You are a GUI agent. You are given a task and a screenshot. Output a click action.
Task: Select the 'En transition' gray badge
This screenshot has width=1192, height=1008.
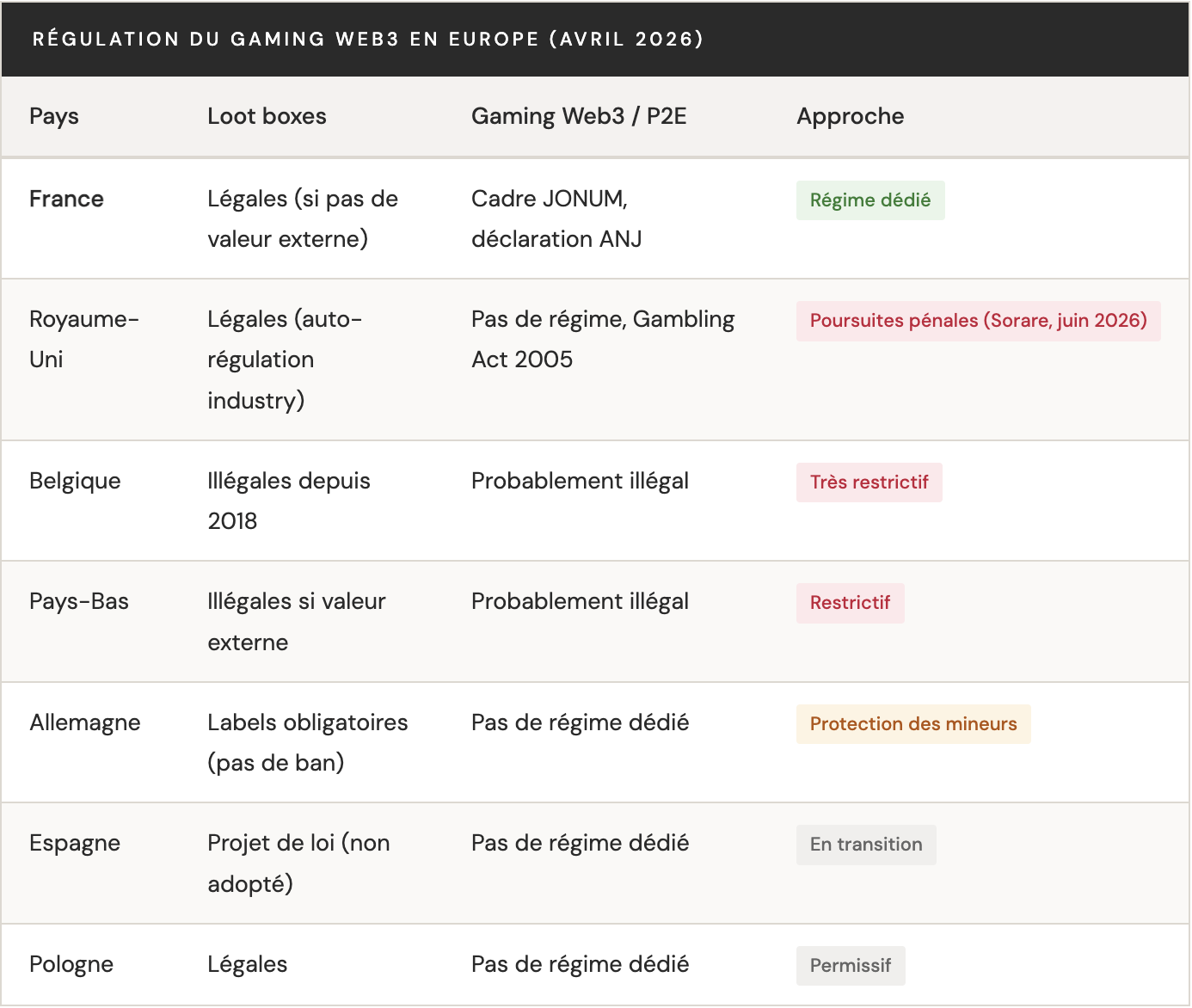[865, 845]
